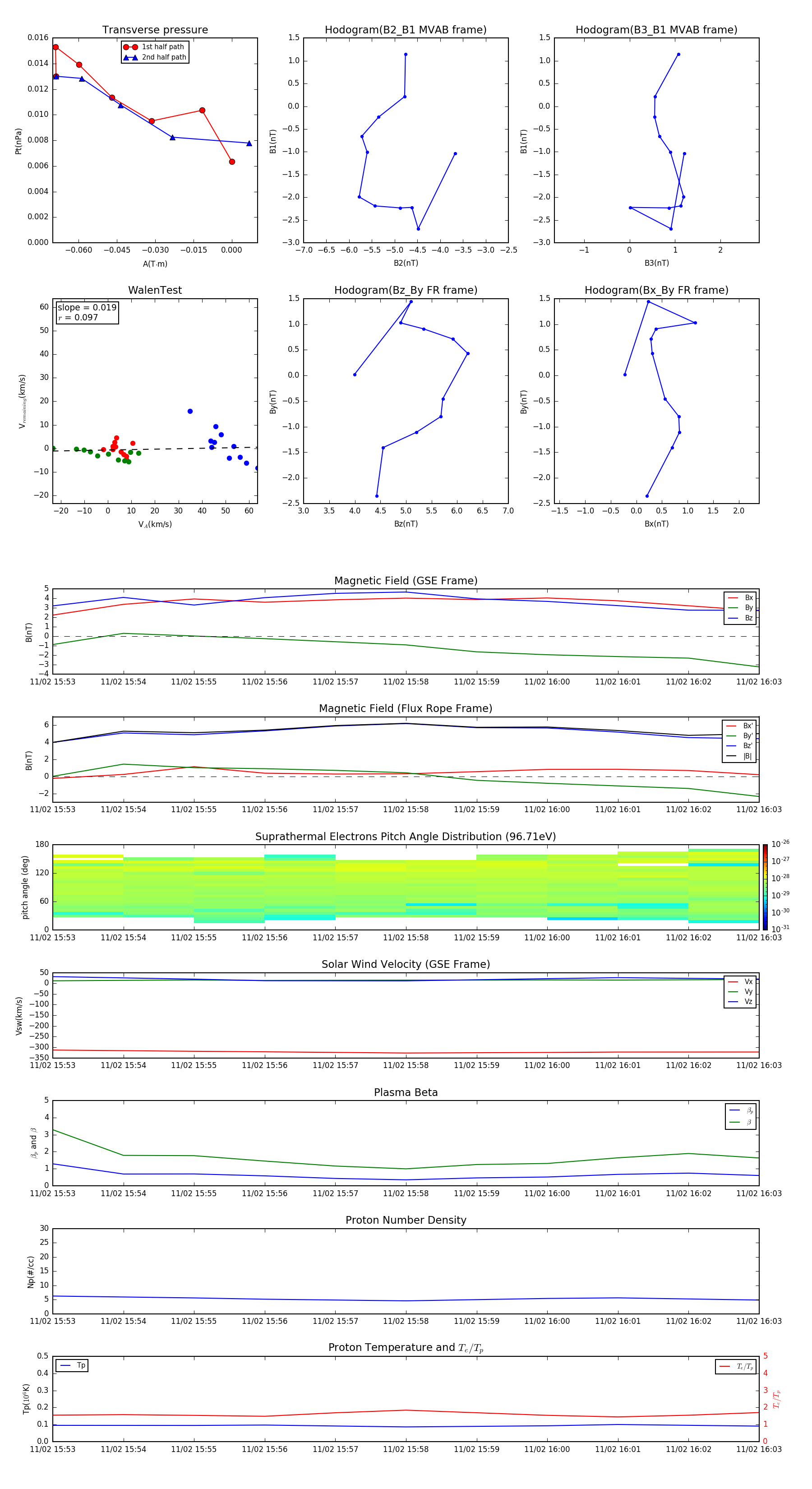
Task: Click the Bz legend entry in GSE plot
Action: pos(740,618)
